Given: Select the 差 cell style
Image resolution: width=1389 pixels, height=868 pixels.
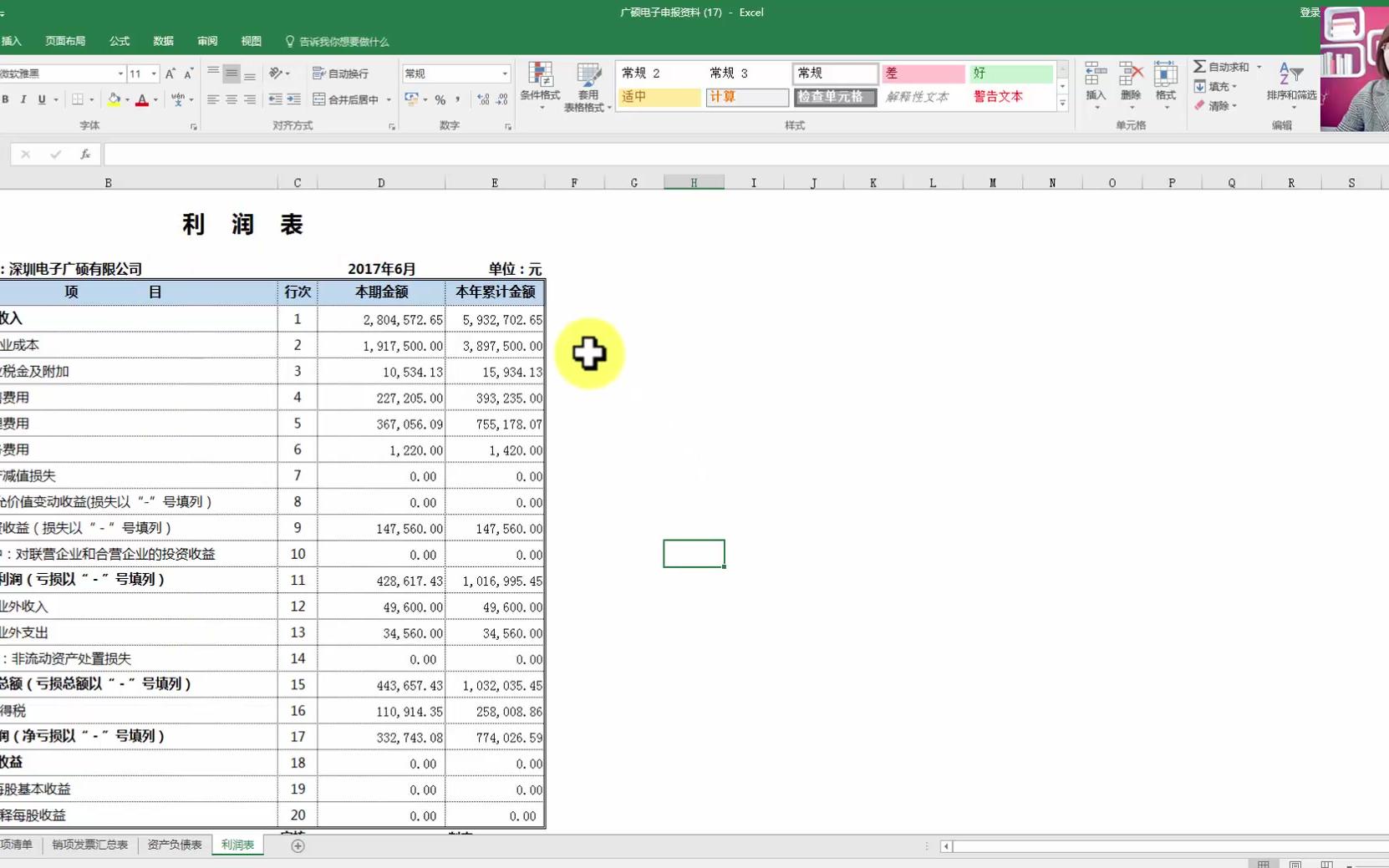Looking at the screenshot, I should pyautogui.click(x=922, y=74).
